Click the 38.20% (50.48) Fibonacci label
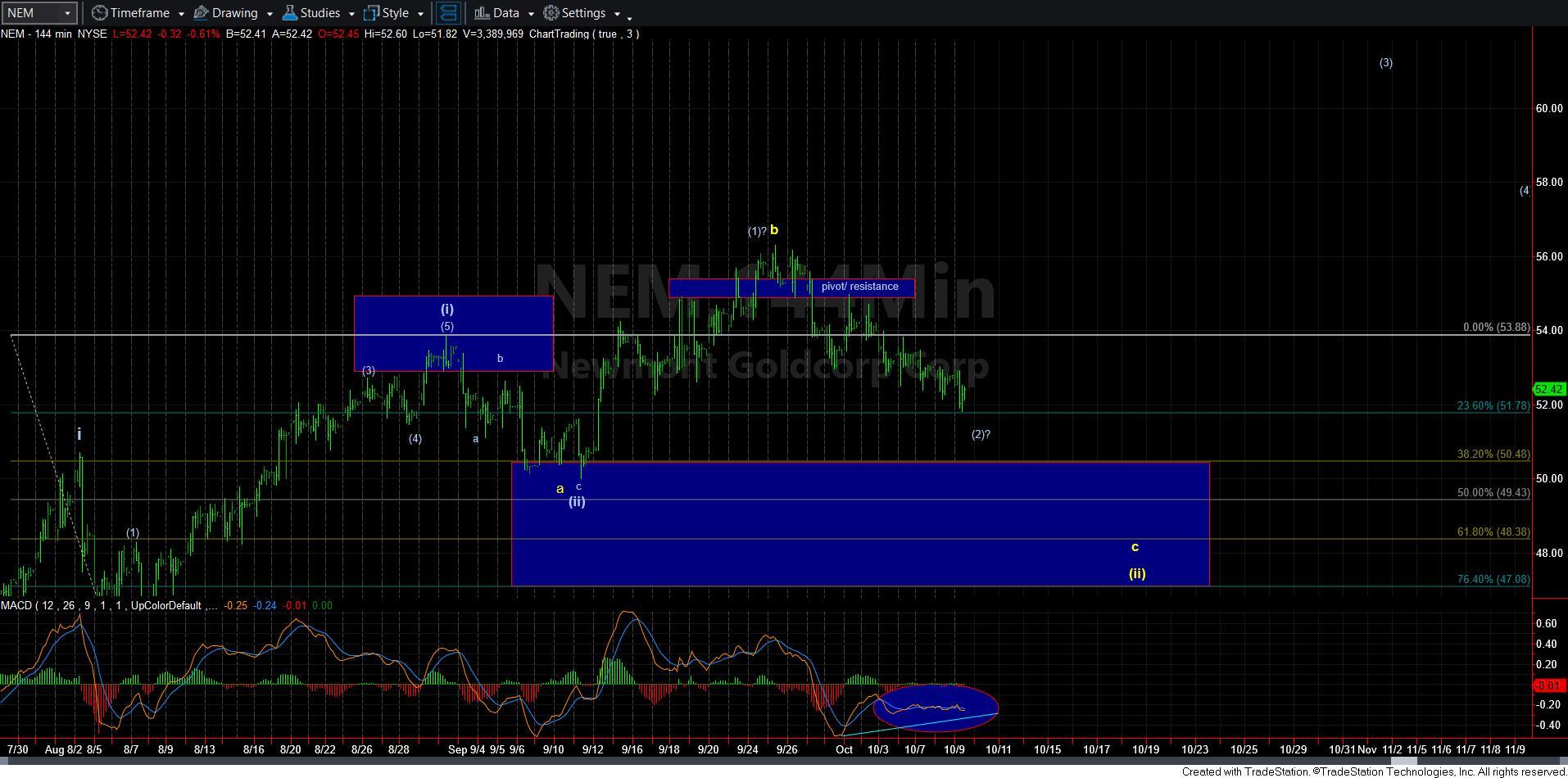1568x778 pixels. (1493, 454)
